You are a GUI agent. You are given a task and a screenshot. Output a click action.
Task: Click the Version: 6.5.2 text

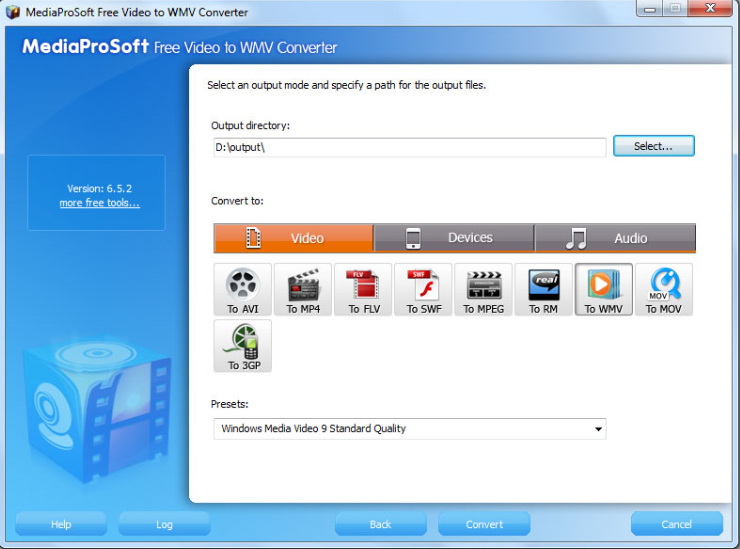pos(100,188)
